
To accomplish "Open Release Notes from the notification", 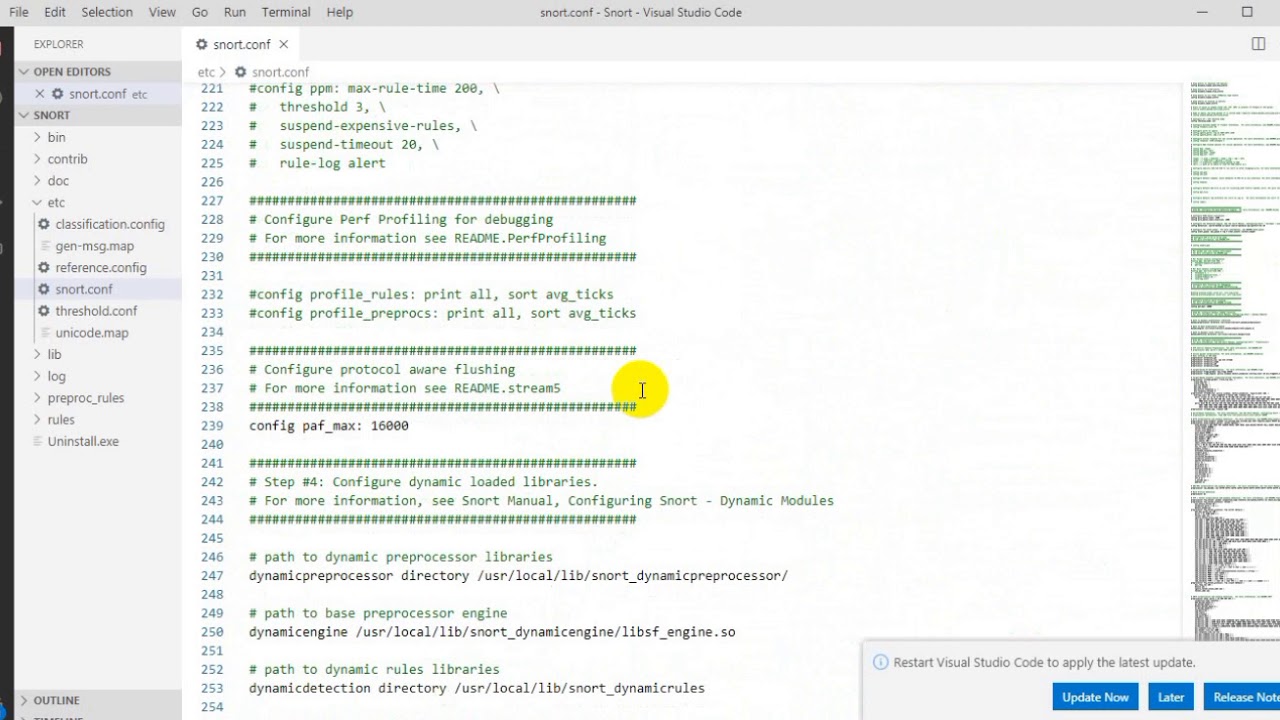I will tap(1243, 697).
